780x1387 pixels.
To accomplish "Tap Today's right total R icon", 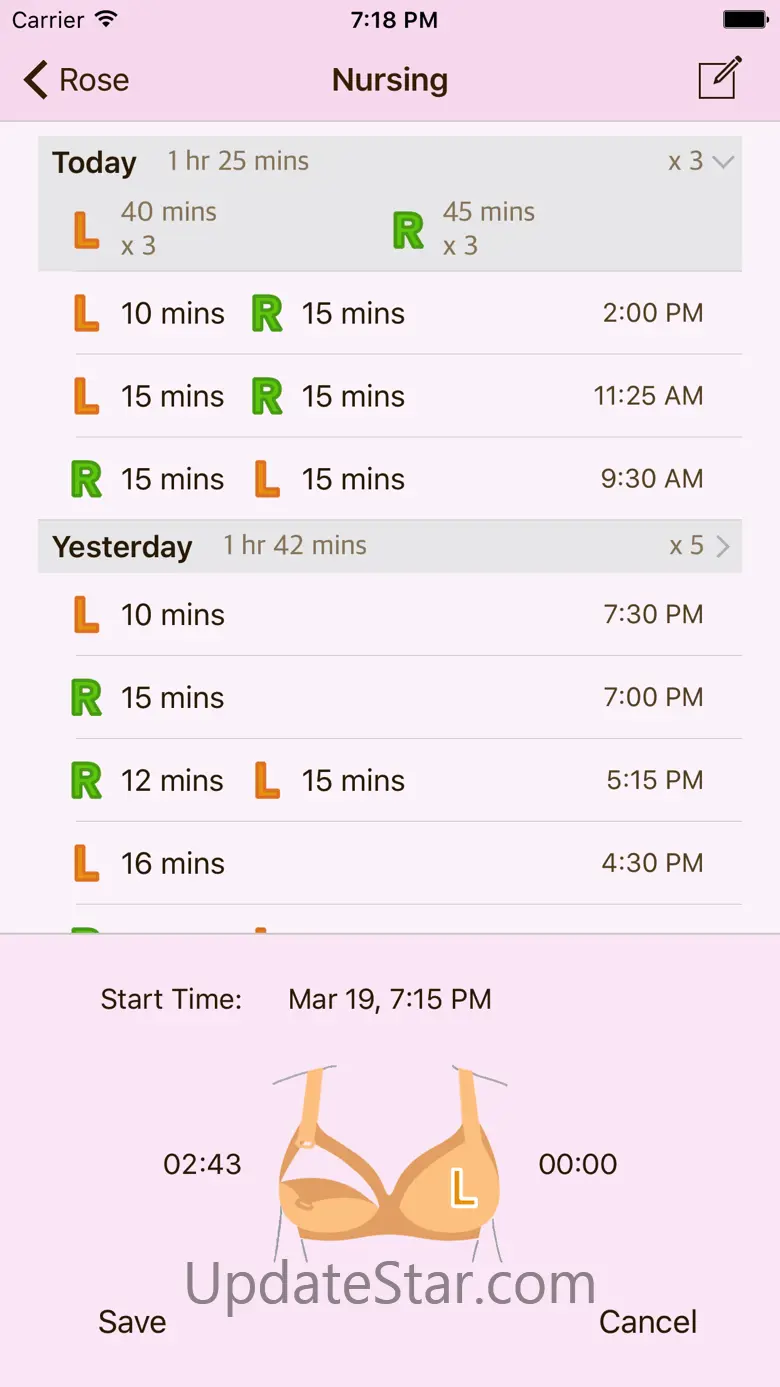I will coord(408,230).
